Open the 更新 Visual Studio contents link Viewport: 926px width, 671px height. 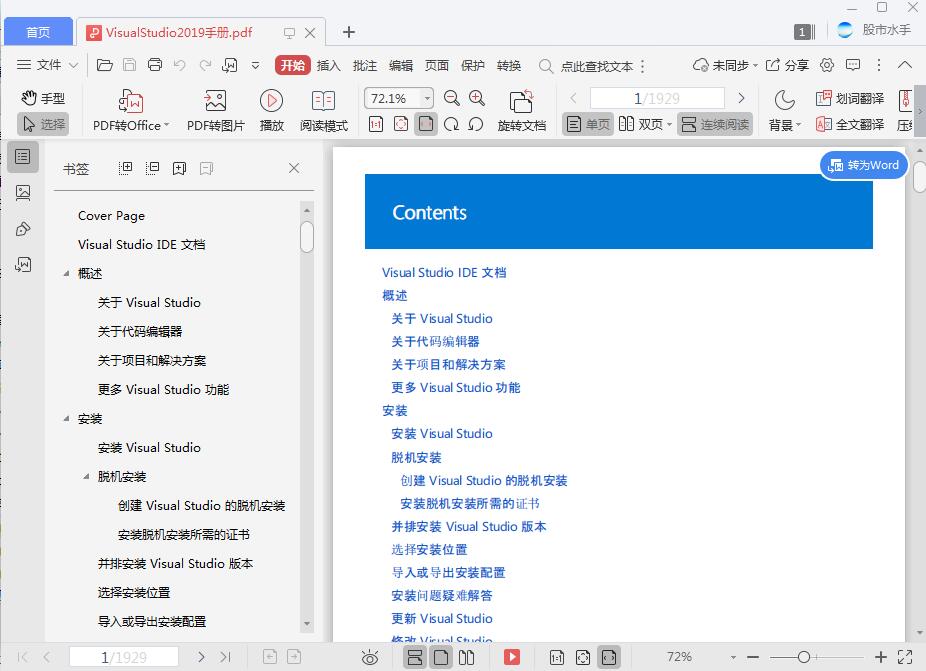[x=442, y=618]
